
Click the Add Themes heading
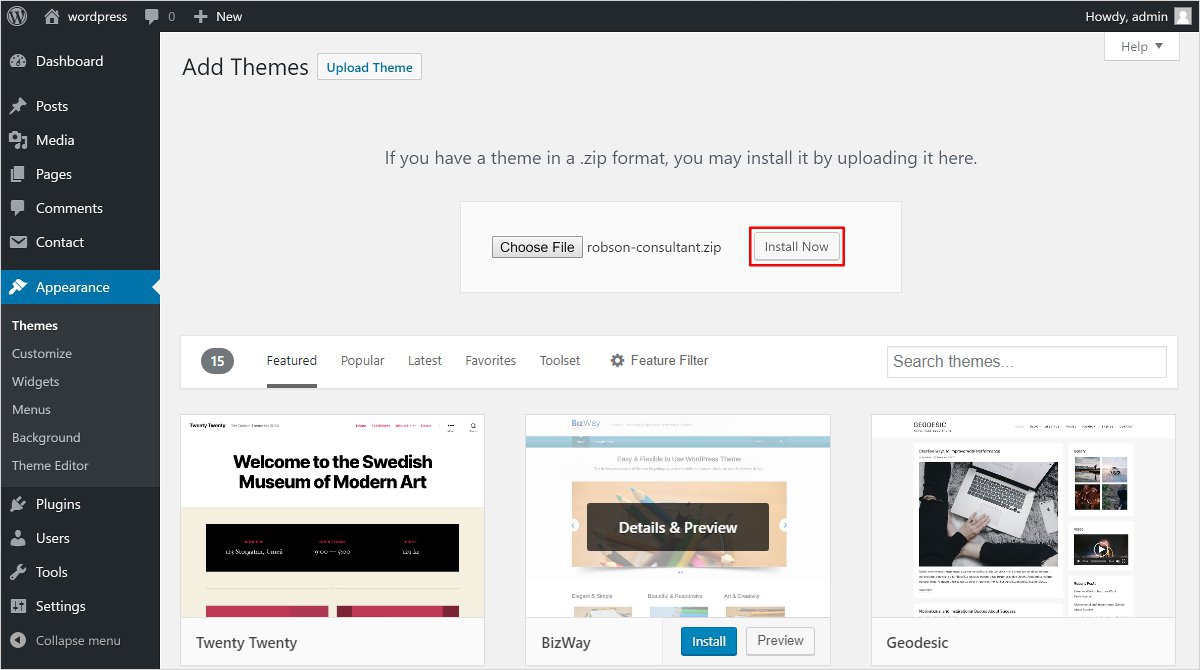[245, 67]
